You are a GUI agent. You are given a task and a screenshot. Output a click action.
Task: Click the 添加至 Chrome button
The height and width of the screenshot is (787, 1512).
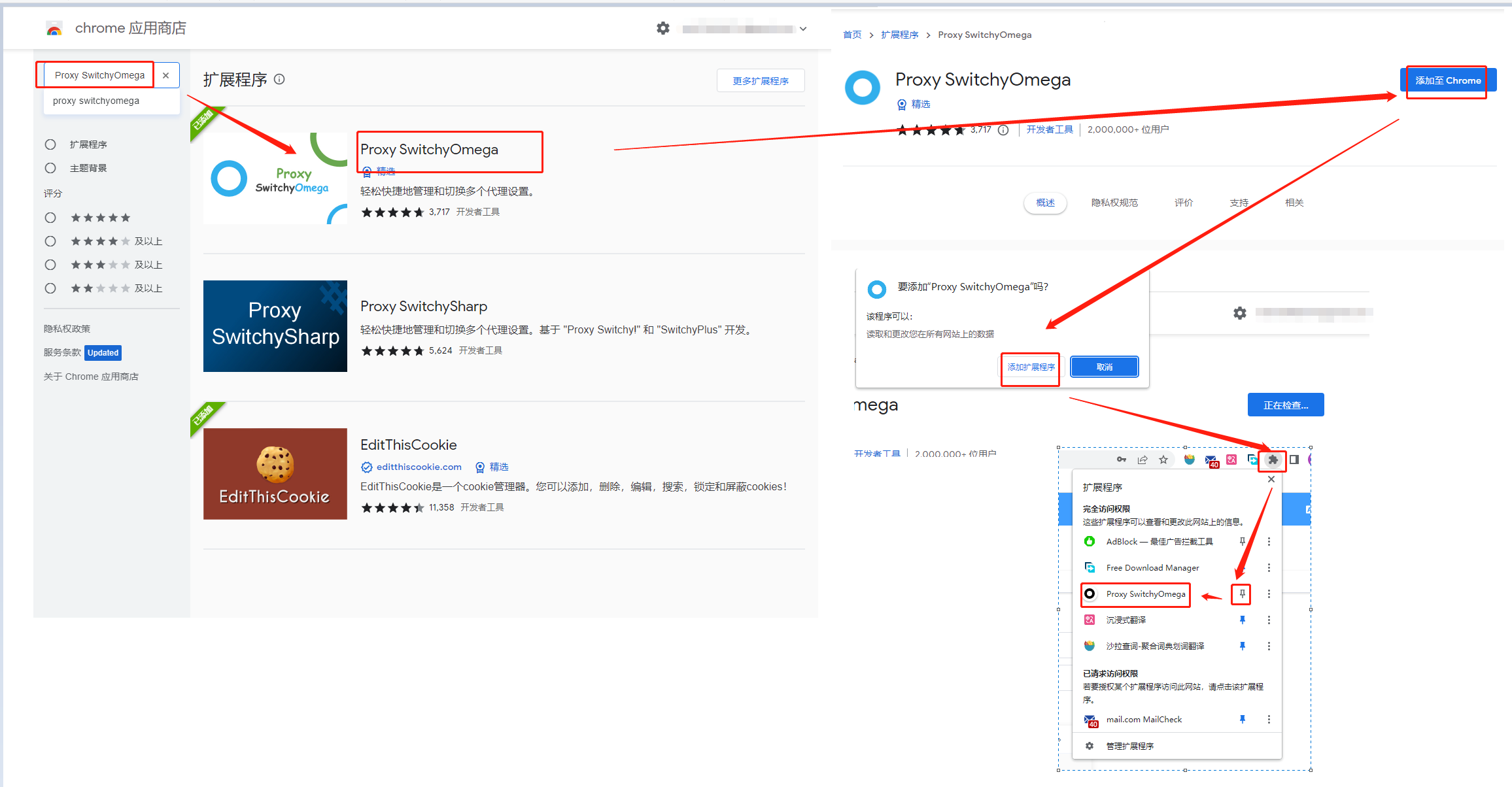pyautogui.click(x=1447, y=80)
